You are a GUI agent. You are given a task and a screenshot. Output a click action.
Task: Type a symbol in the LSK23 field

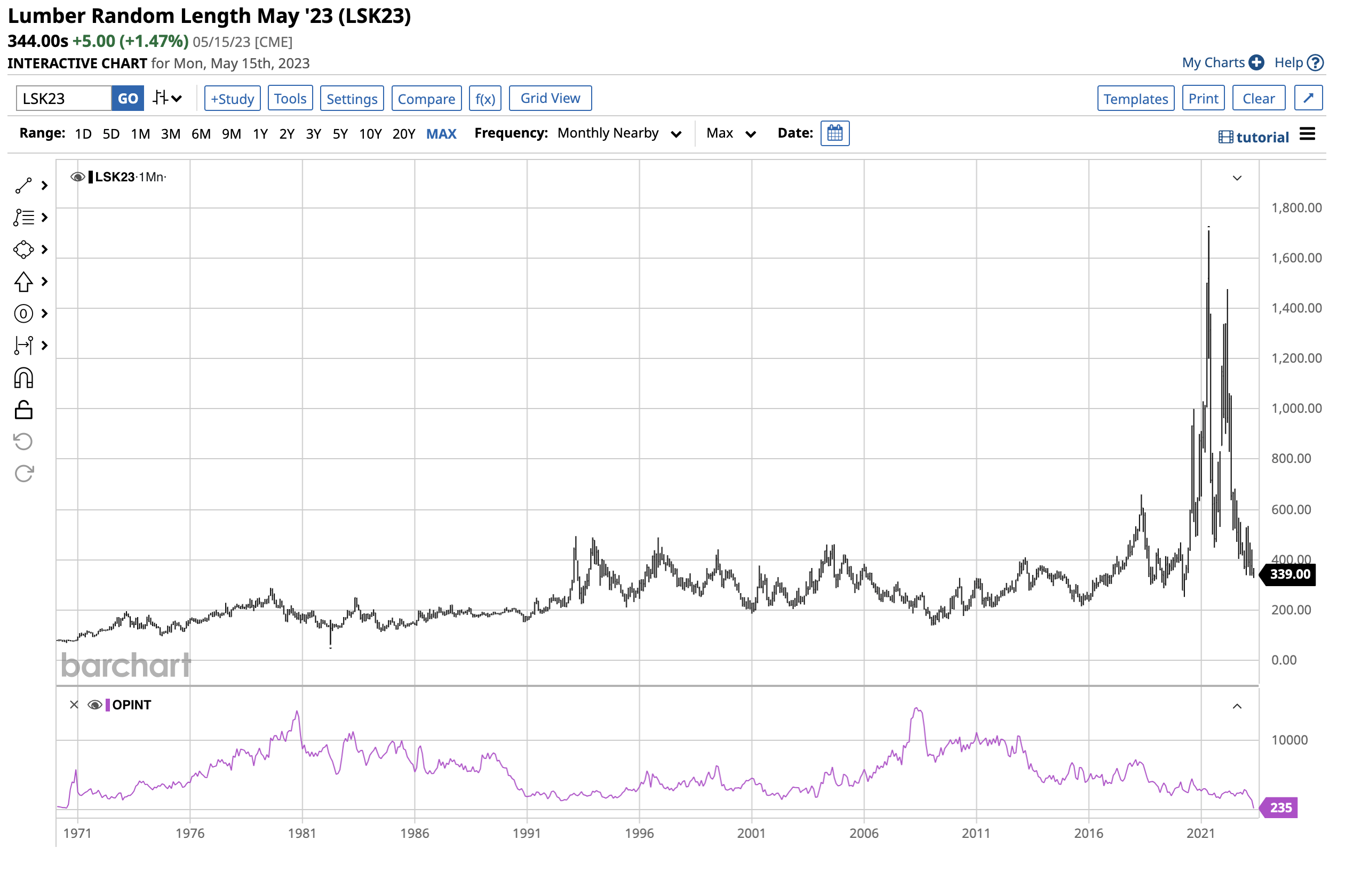[x=63, y=98]
